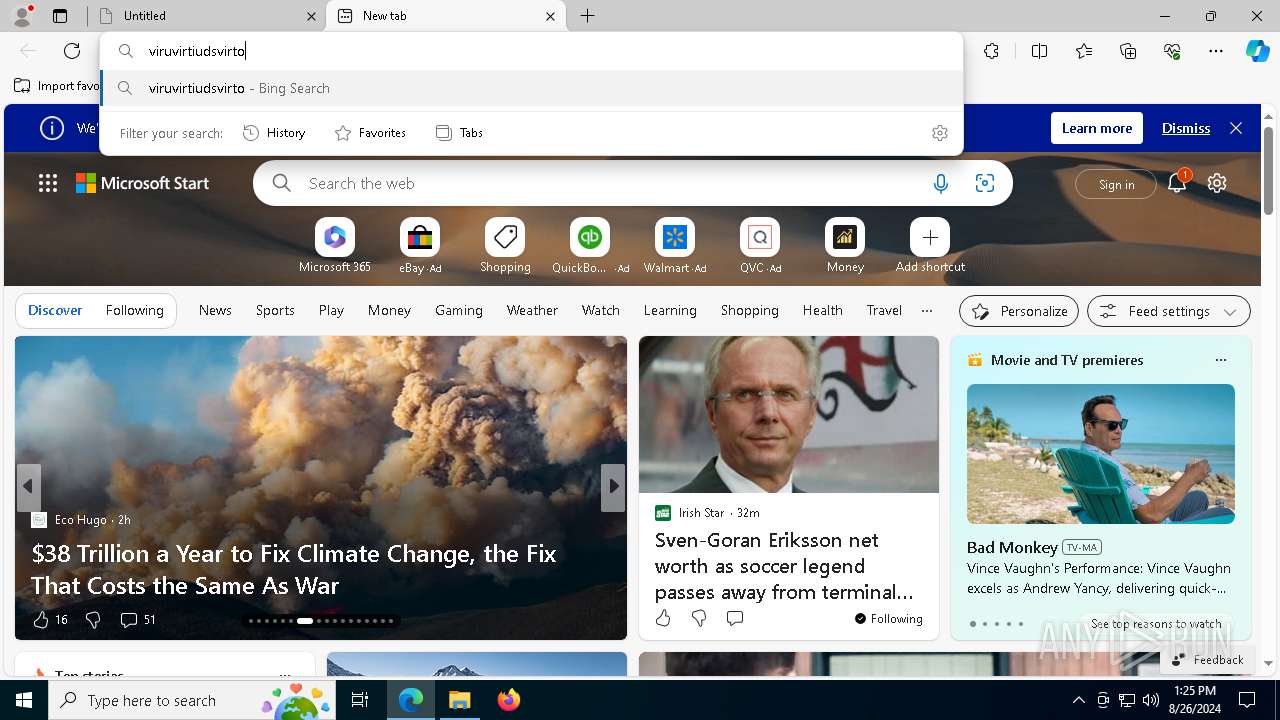Open Copilot sidebar icon

[x=1257, y=51]
